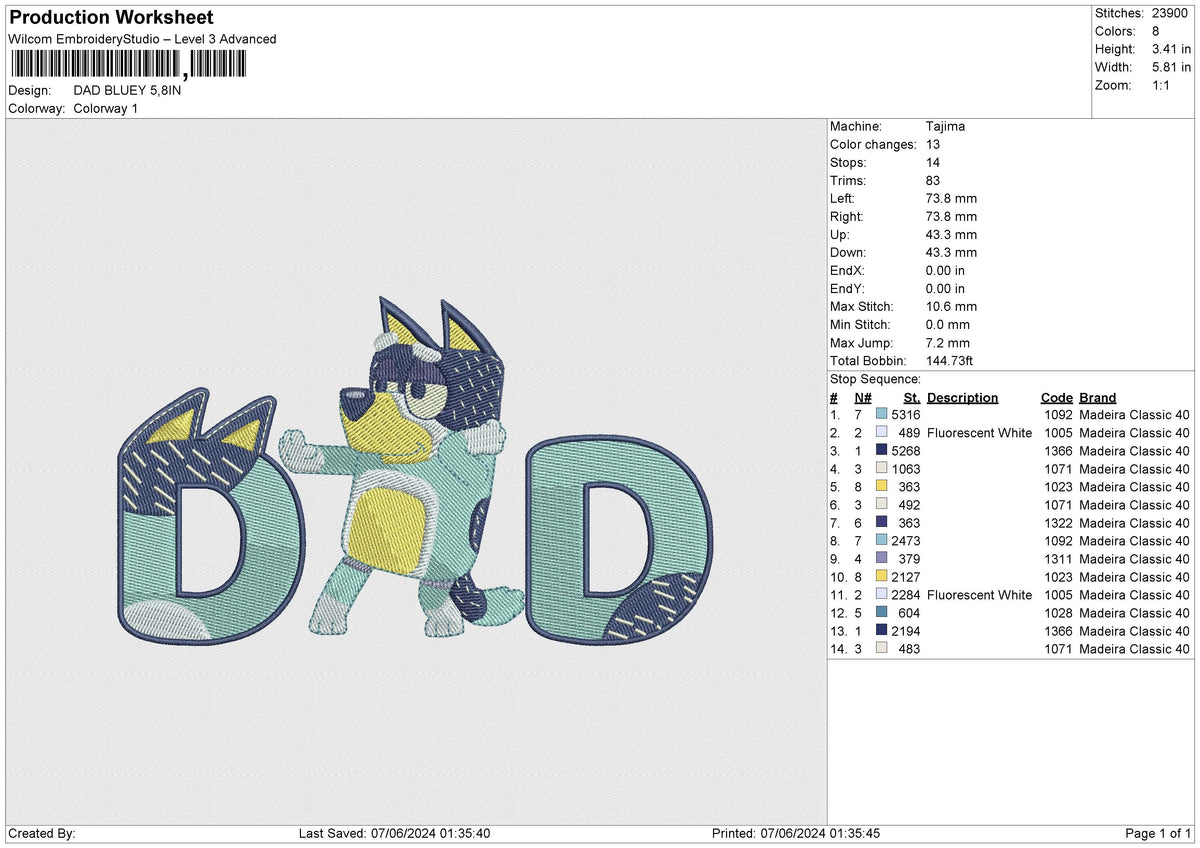1200x848 pixels.
Task: Click the Fluorescent White swatch in stop row 2
Action: 881,433
